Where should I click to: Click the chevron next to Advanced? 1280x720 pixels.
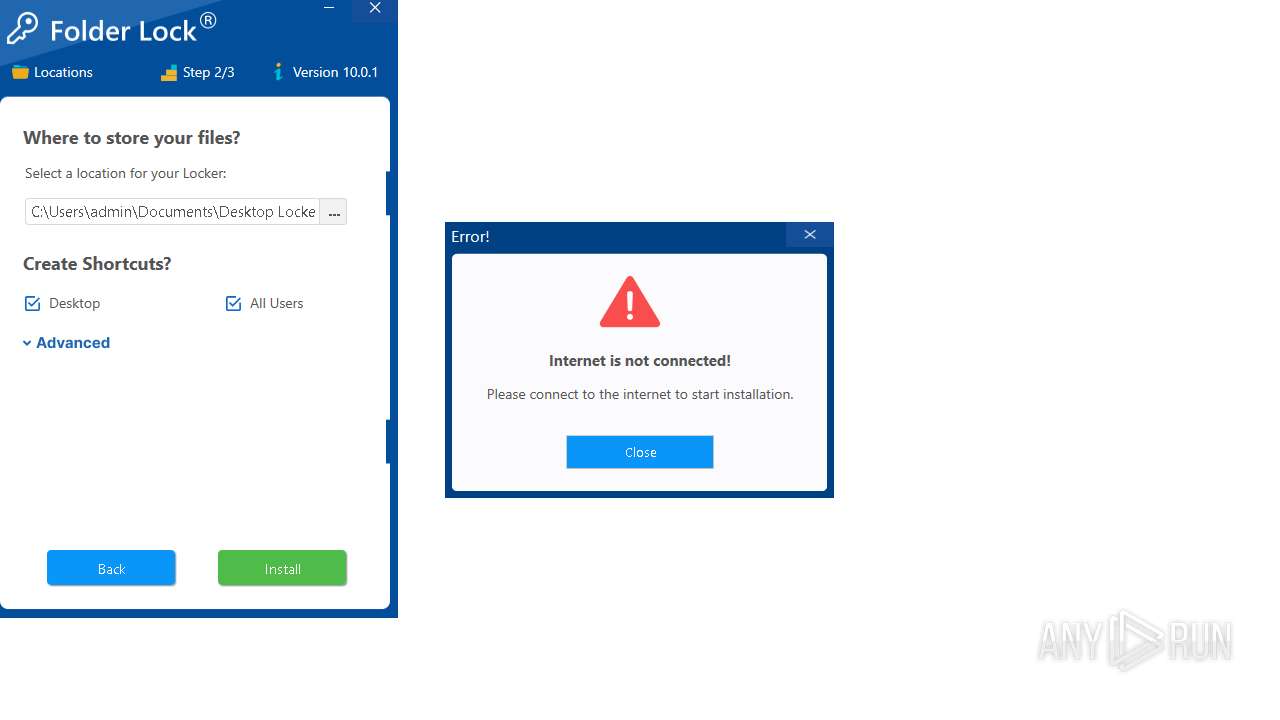tap(27, 343)
